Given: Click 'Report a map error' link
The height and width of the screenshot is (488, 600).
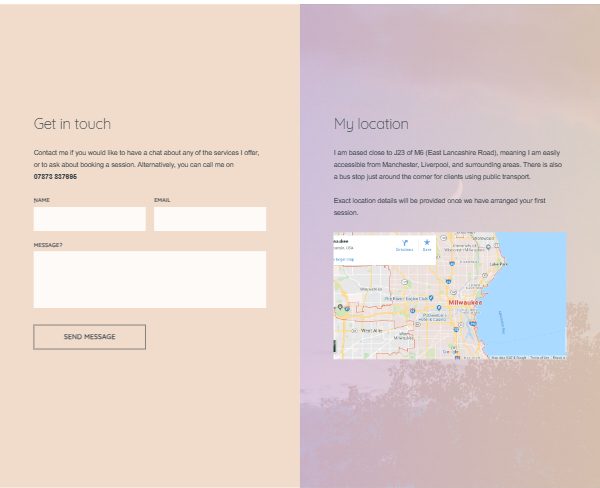Looking at the screenshot, I should tap(559, 357).
